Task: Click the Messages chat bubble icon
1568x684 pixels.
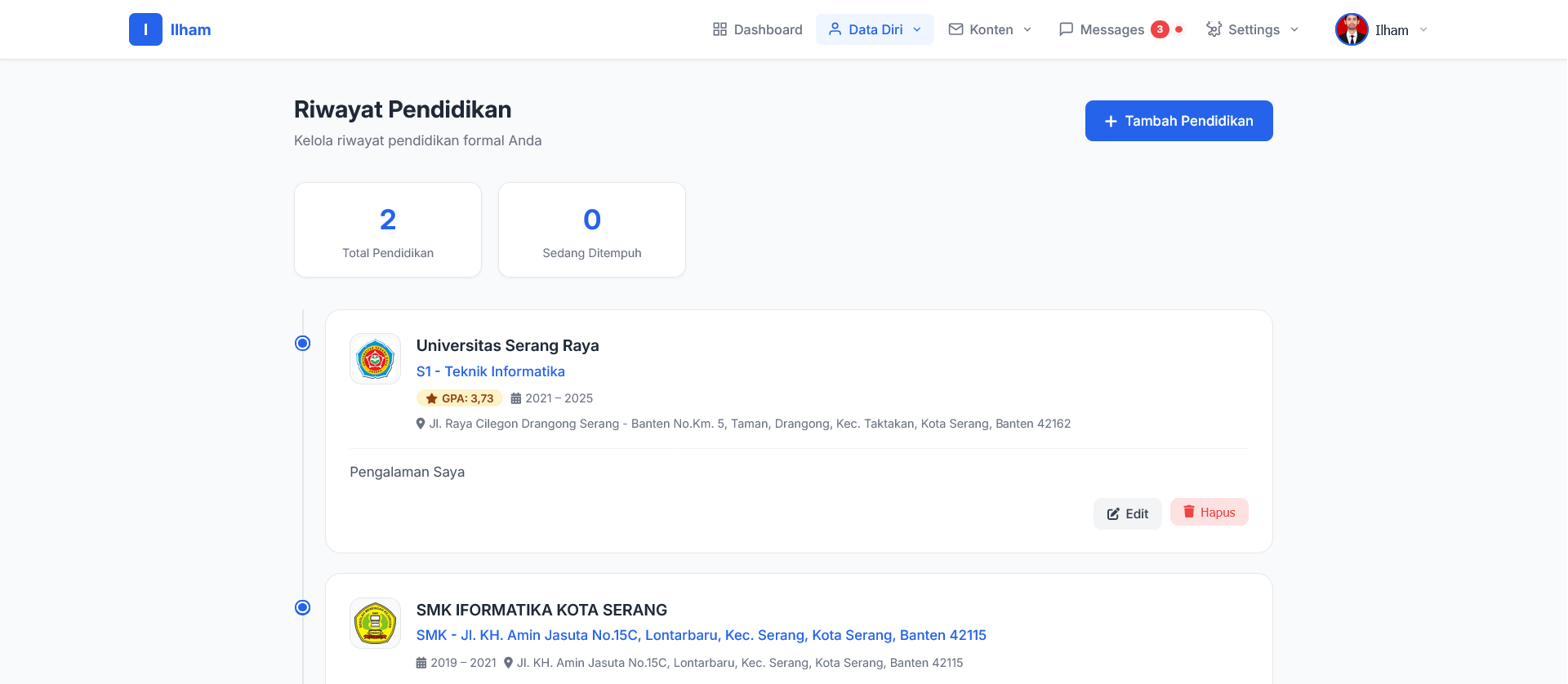Action: point(1066,29)
